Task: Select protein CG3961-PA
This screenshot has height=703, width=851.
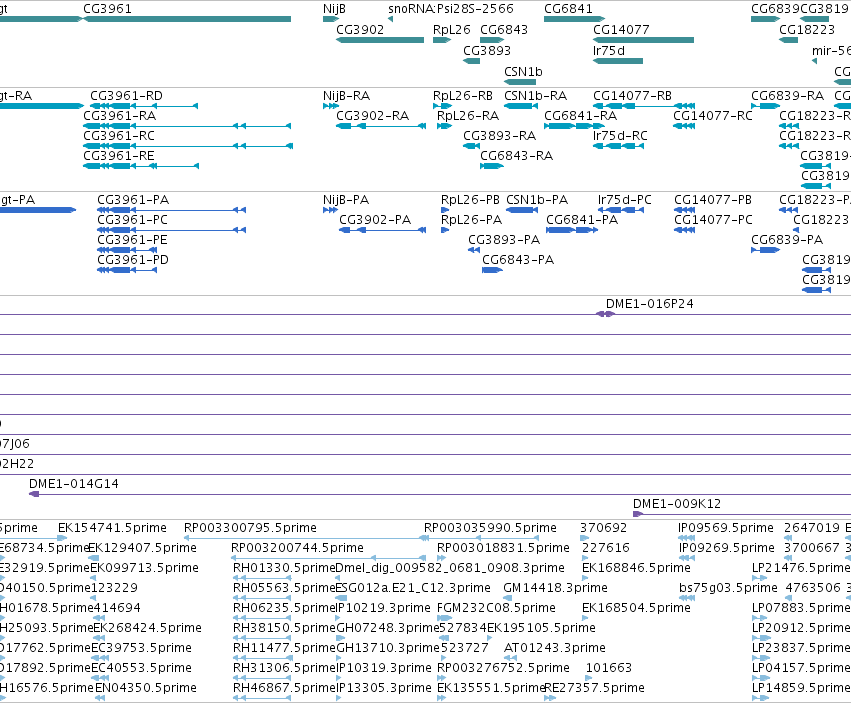Action: pos(133,200)
